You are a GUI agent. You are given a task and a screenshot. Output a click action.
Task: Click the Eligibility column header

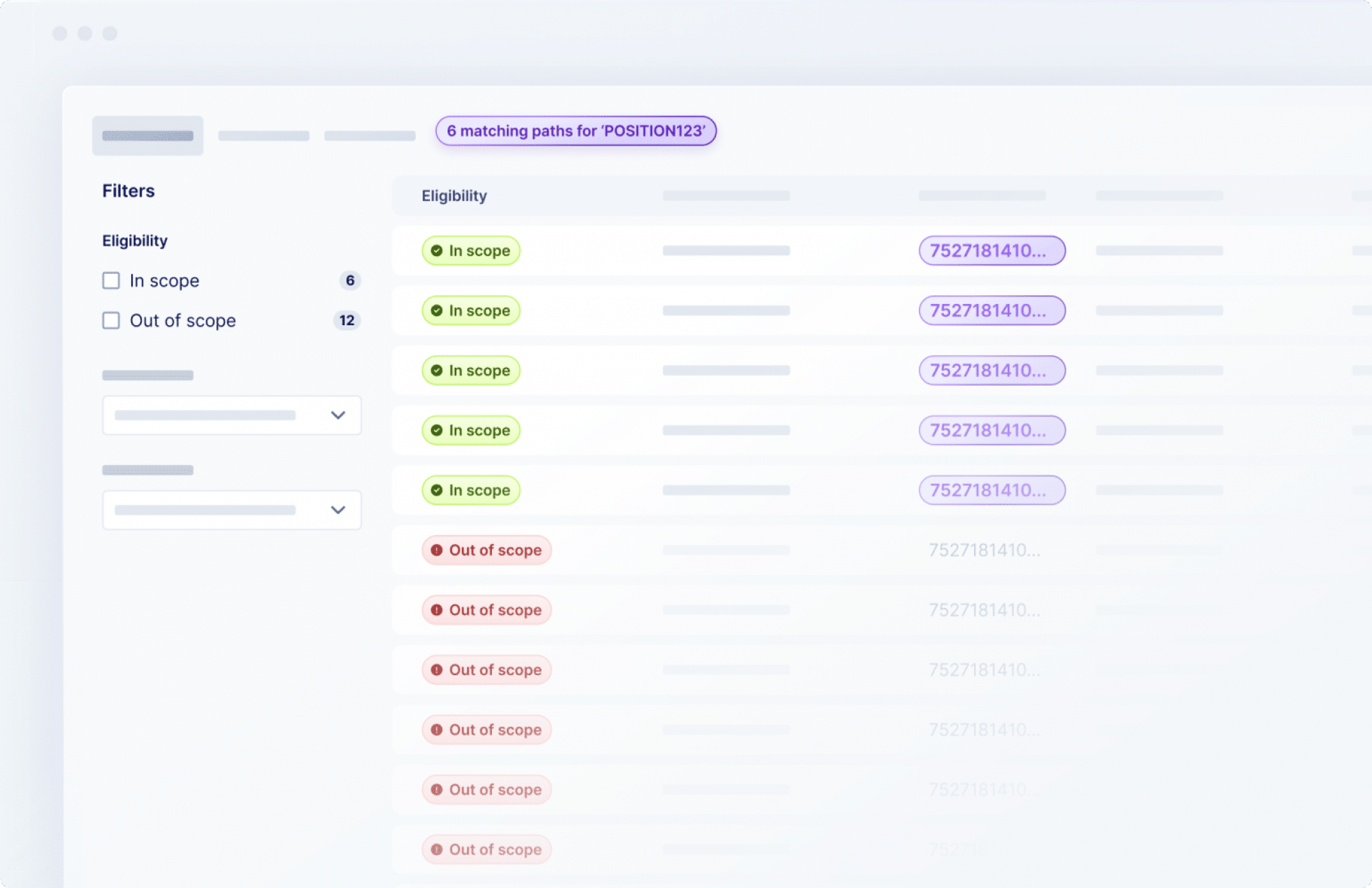[454, 196]
